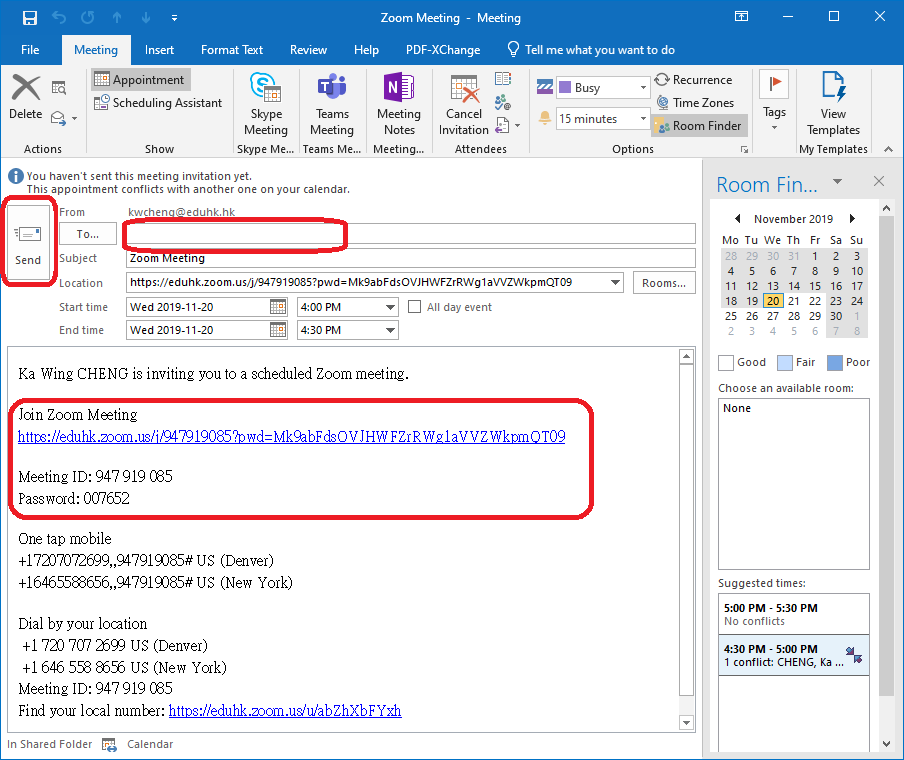Click the Show As striped icon
The image size is (904, 760).
pos(545,87)
